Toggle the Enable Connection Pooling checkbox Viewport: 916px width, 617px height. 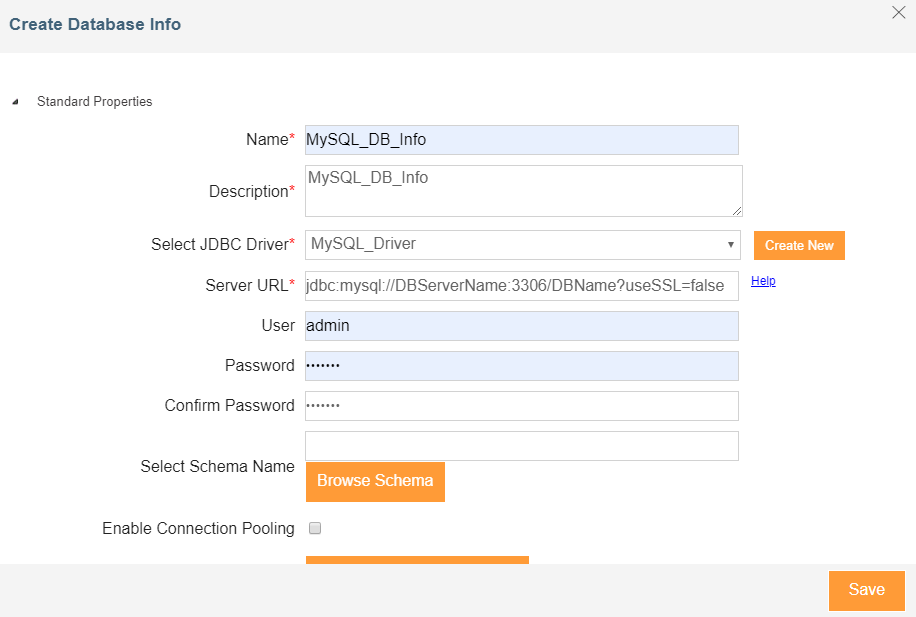[x=315, y=528]
